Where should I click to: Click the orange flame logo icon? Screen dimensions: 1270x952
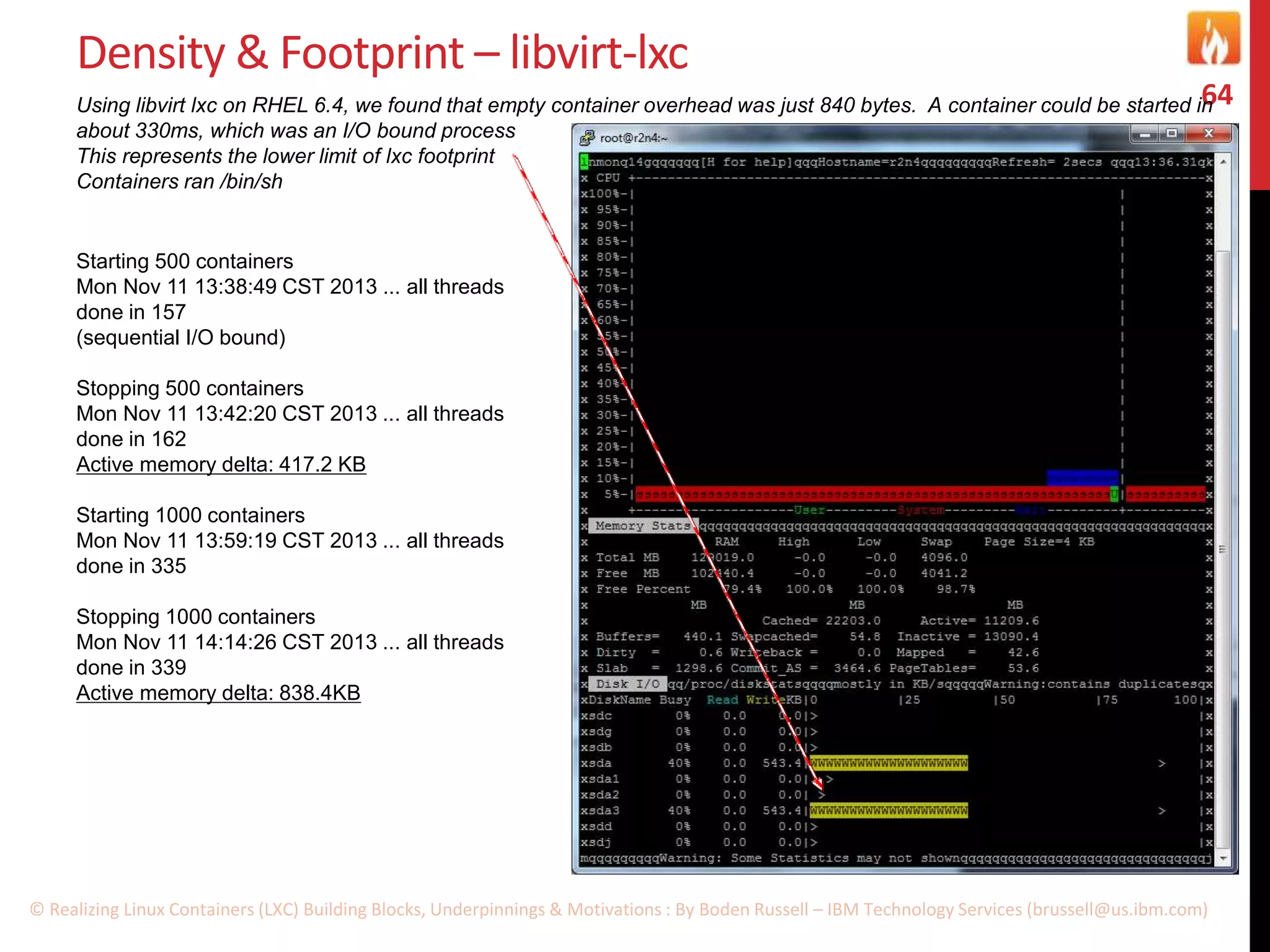click(1214, 39)
